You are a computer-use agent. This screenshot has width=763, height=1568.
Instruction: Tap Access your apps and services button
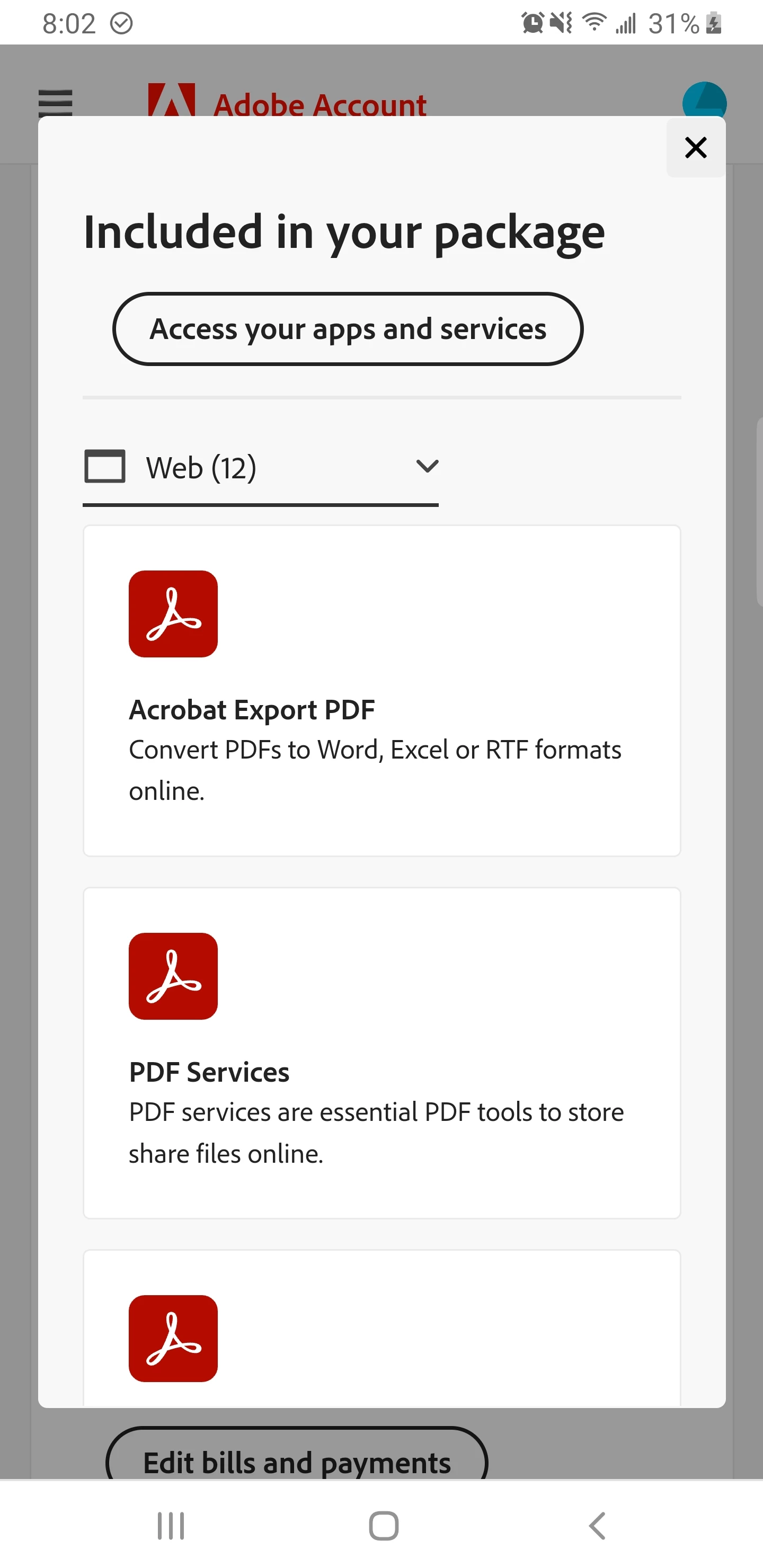[x=348, y=329]
